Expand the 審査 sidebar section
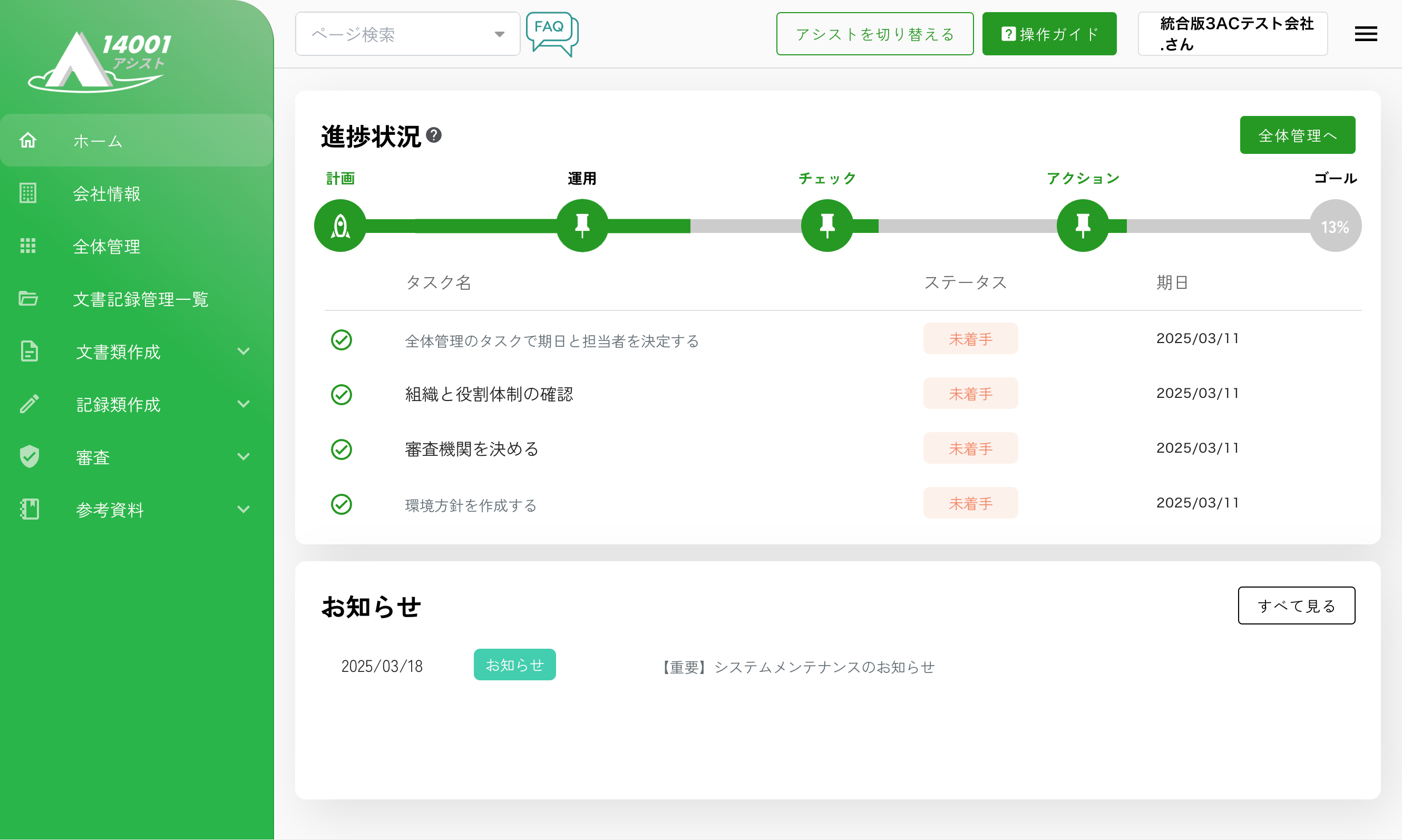 (136, 457)
